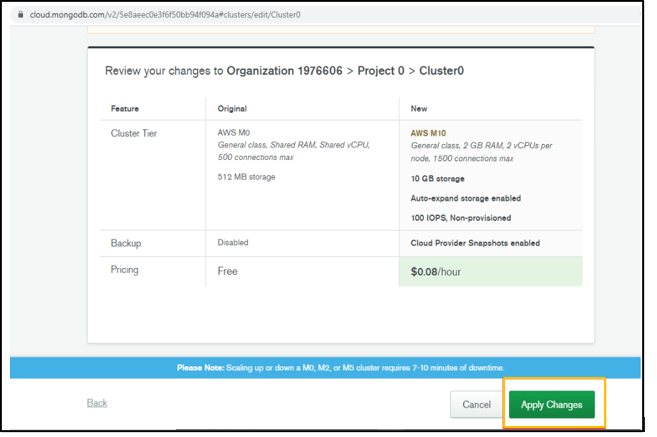Image resolution: width=657 pixels, height=437 pixels.
Task: Click the $0.08/hour pricing cell
Action: click(x=490, y=272)
